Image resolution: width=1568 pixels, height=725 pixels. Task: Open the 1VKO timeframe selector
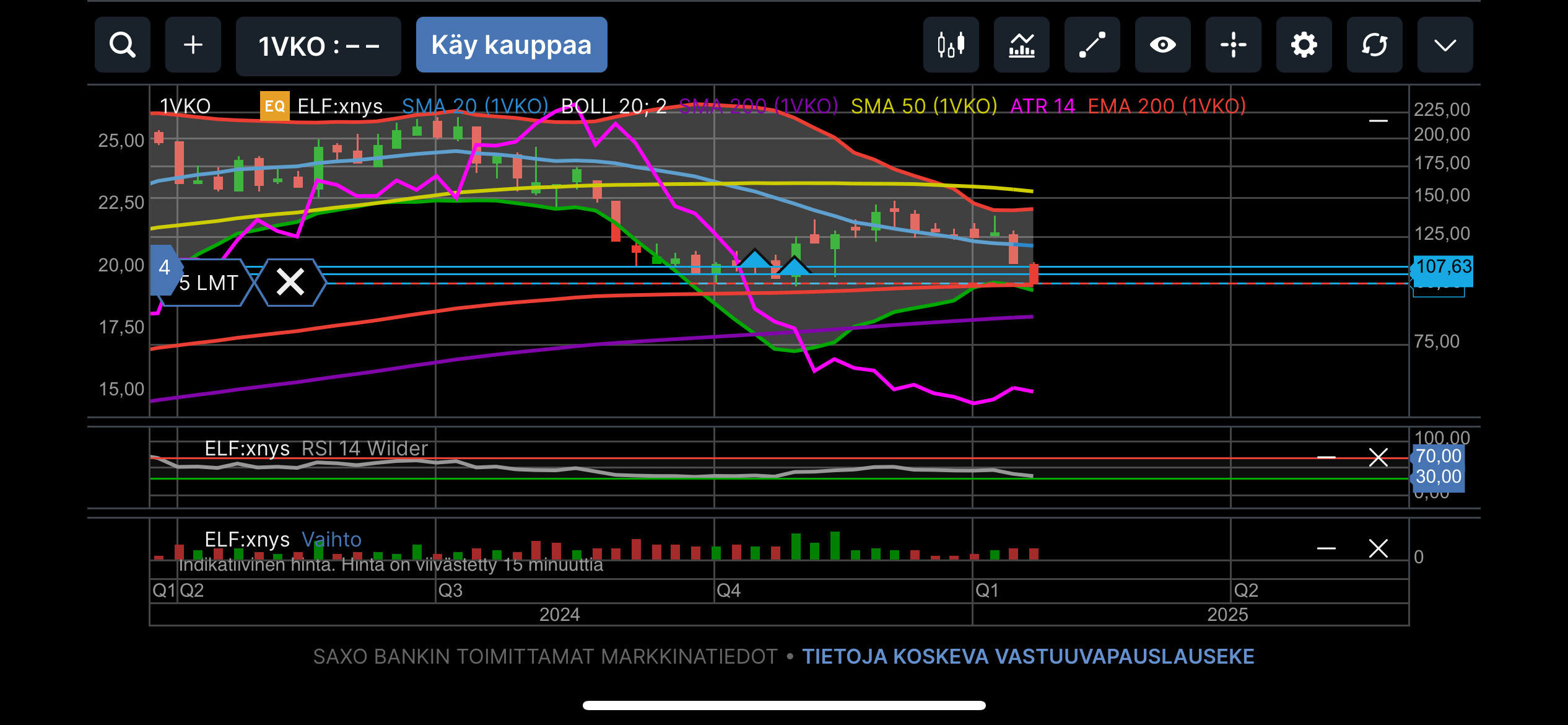coord(318,46)
